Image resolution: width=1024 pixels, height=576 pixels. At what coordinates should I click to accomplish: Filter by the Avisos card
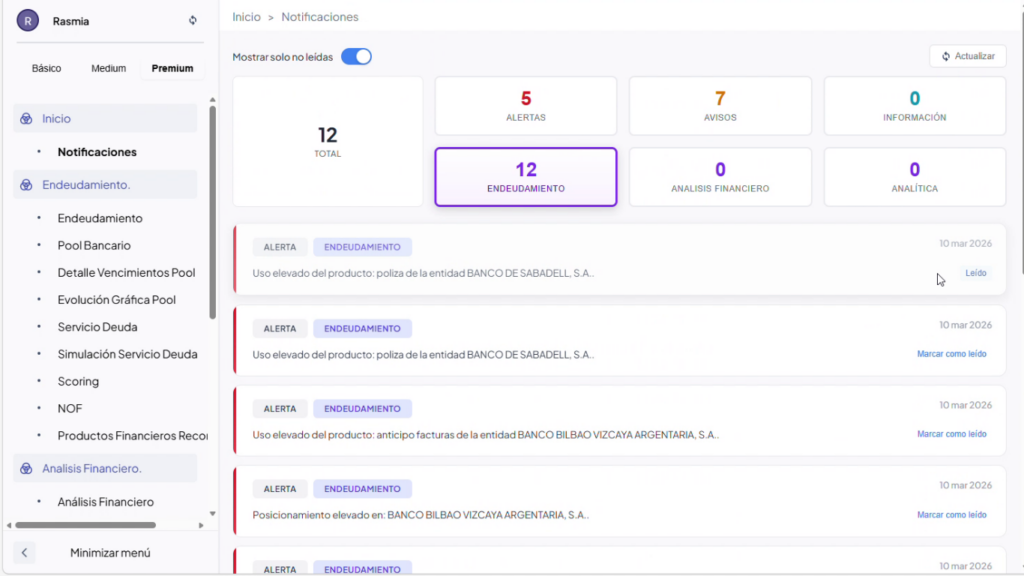click(720, 106)
